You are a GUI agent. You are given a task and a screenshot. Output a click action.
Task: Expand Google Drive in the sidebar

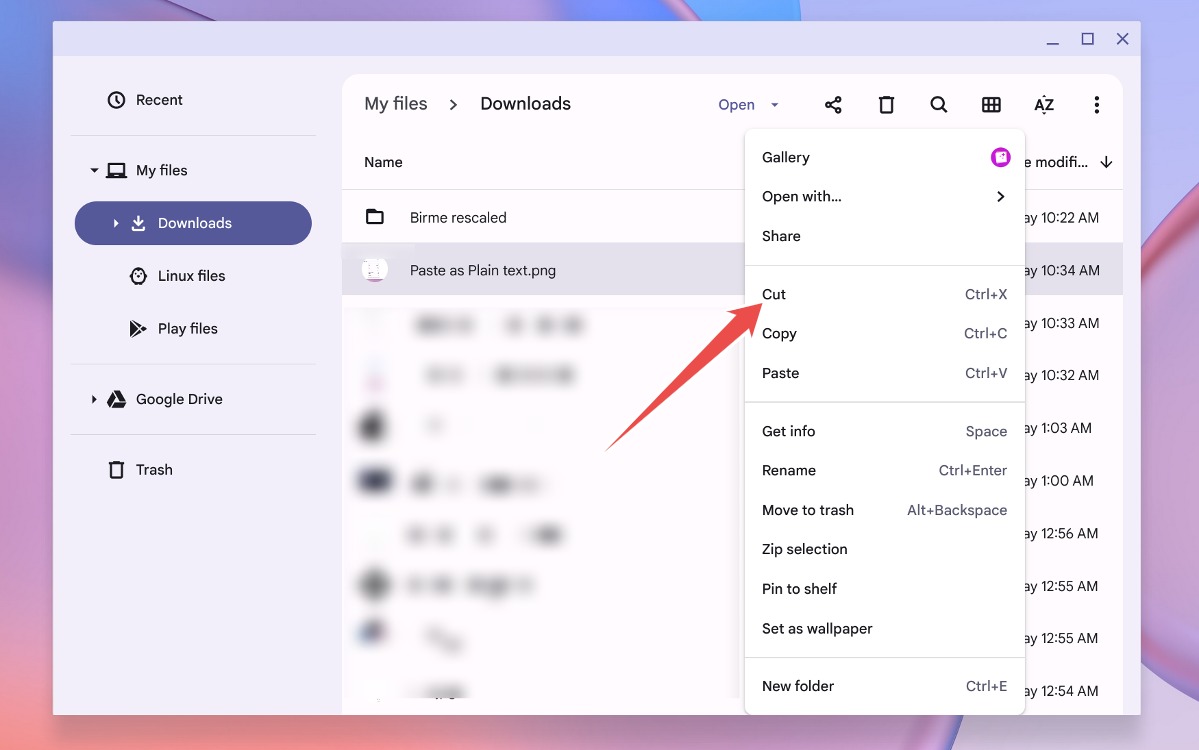click(93, 399)
